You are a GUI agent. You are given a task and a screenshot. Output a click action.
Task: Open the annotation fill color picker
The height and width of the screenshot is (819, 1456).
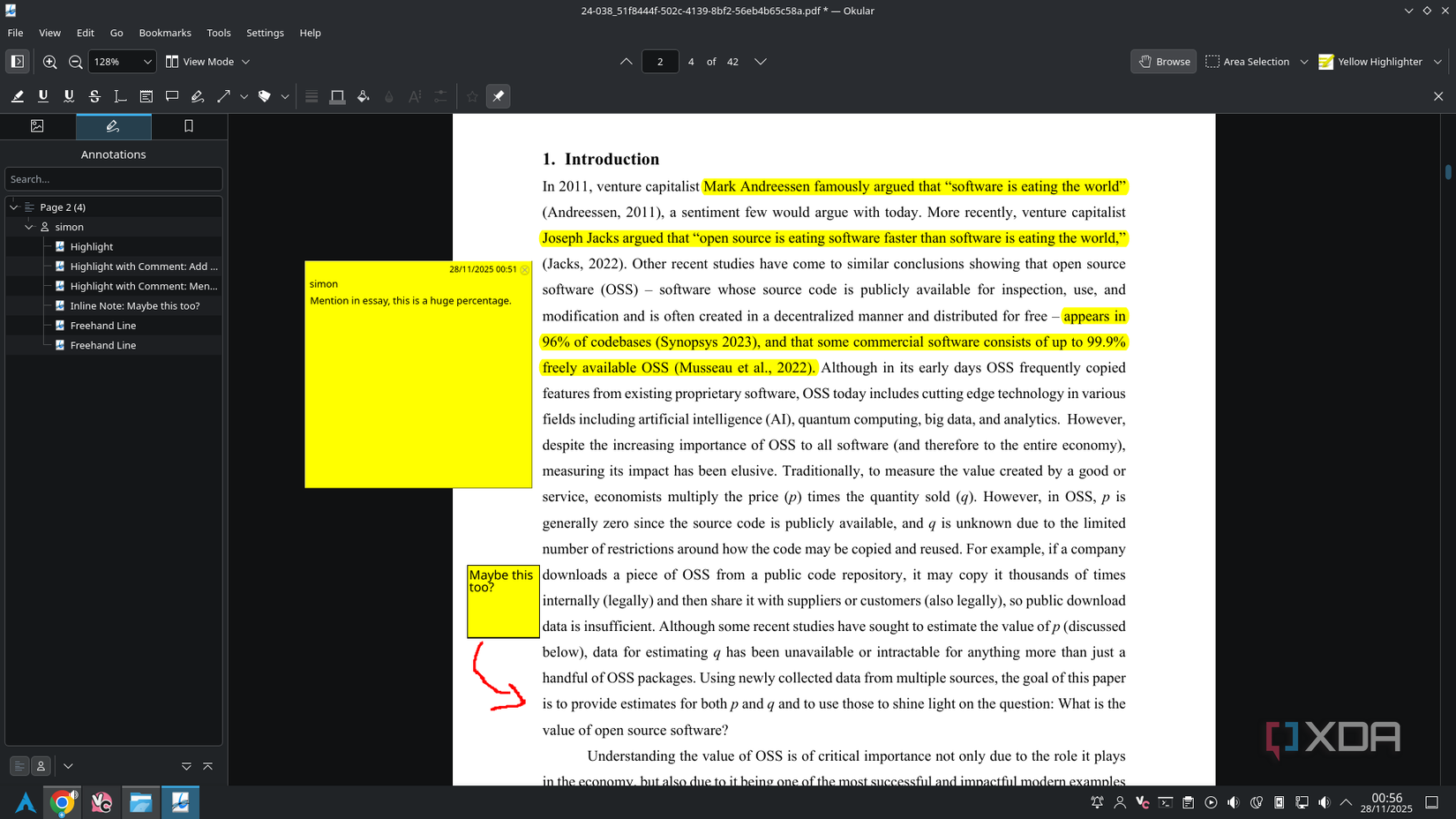(363, 96)
